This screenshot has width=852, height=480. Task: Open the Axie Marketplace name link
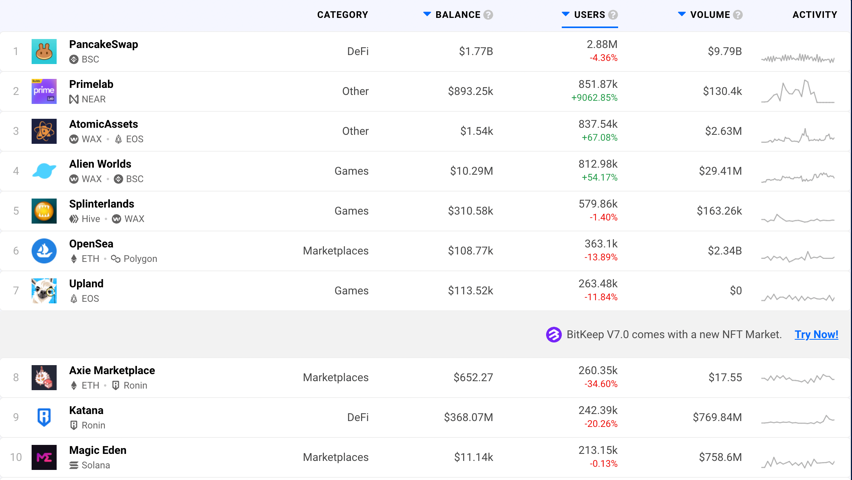point(112,371)
